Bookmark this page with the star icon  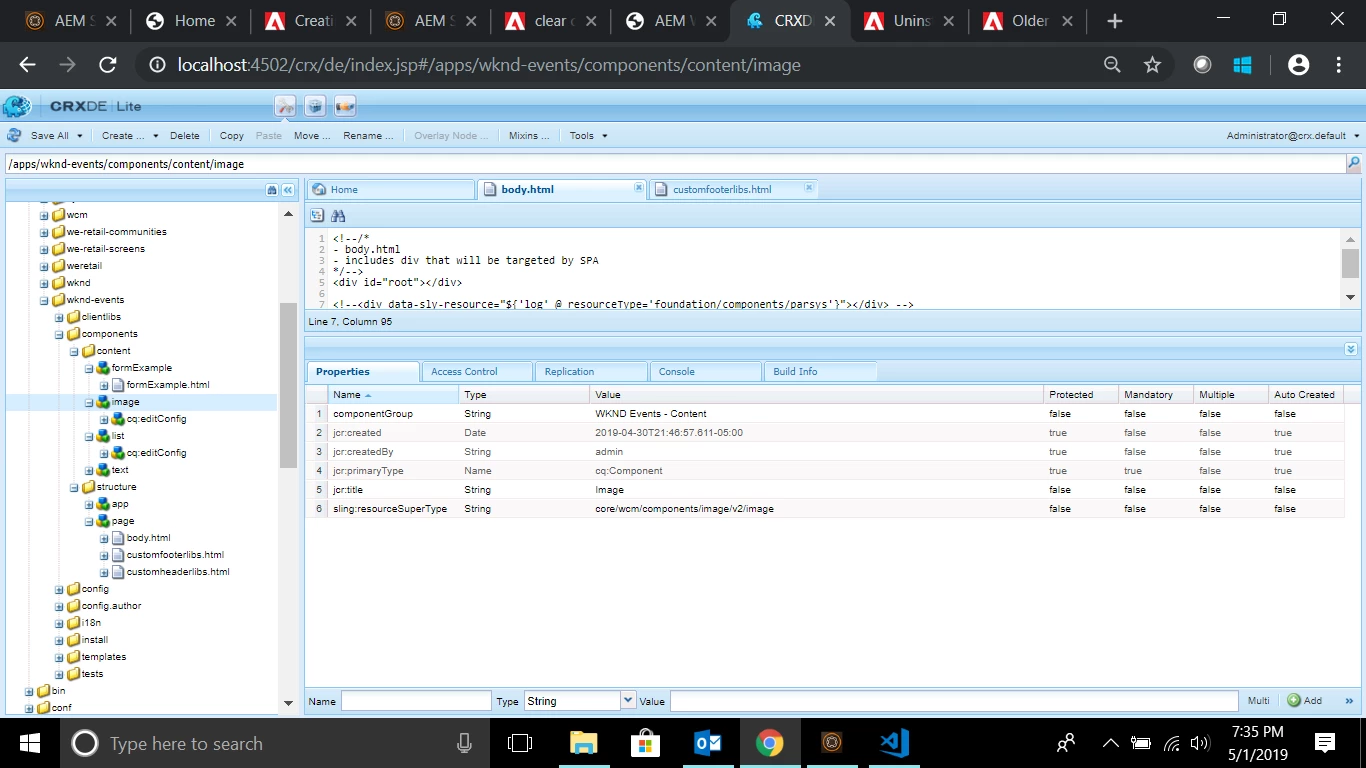click(1152, 65)
